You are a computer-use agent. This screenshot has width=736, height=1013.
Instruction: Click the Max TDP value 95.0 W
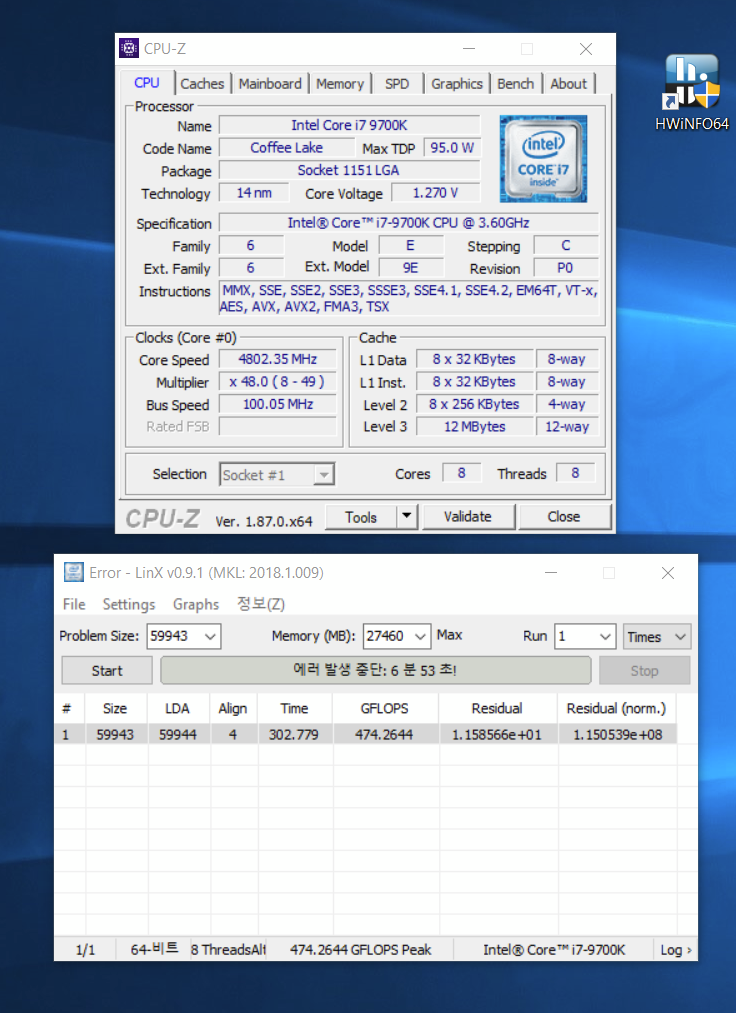point(452,148)
